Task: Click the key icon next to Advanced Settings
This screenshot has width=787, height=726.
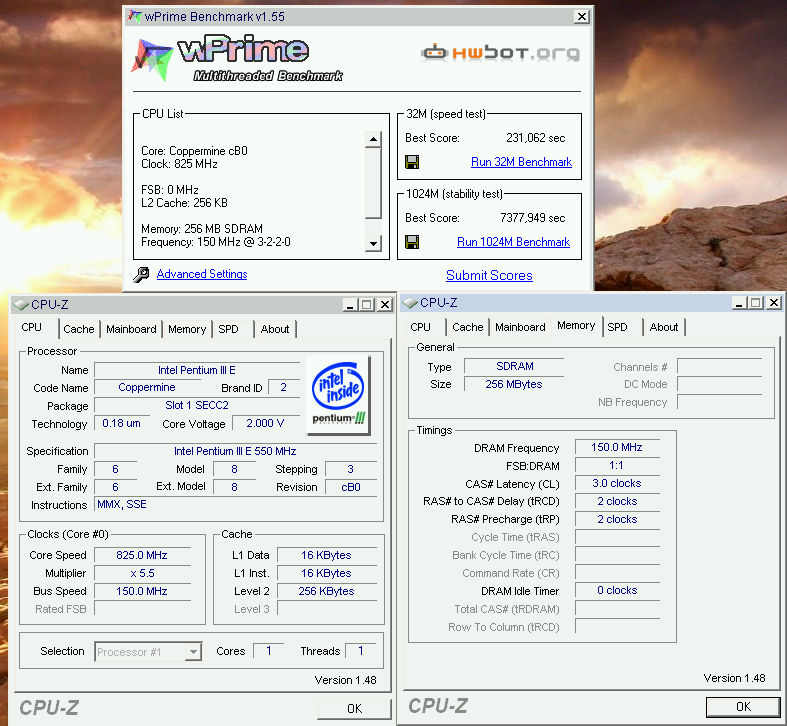Action: tap(142, 275)
